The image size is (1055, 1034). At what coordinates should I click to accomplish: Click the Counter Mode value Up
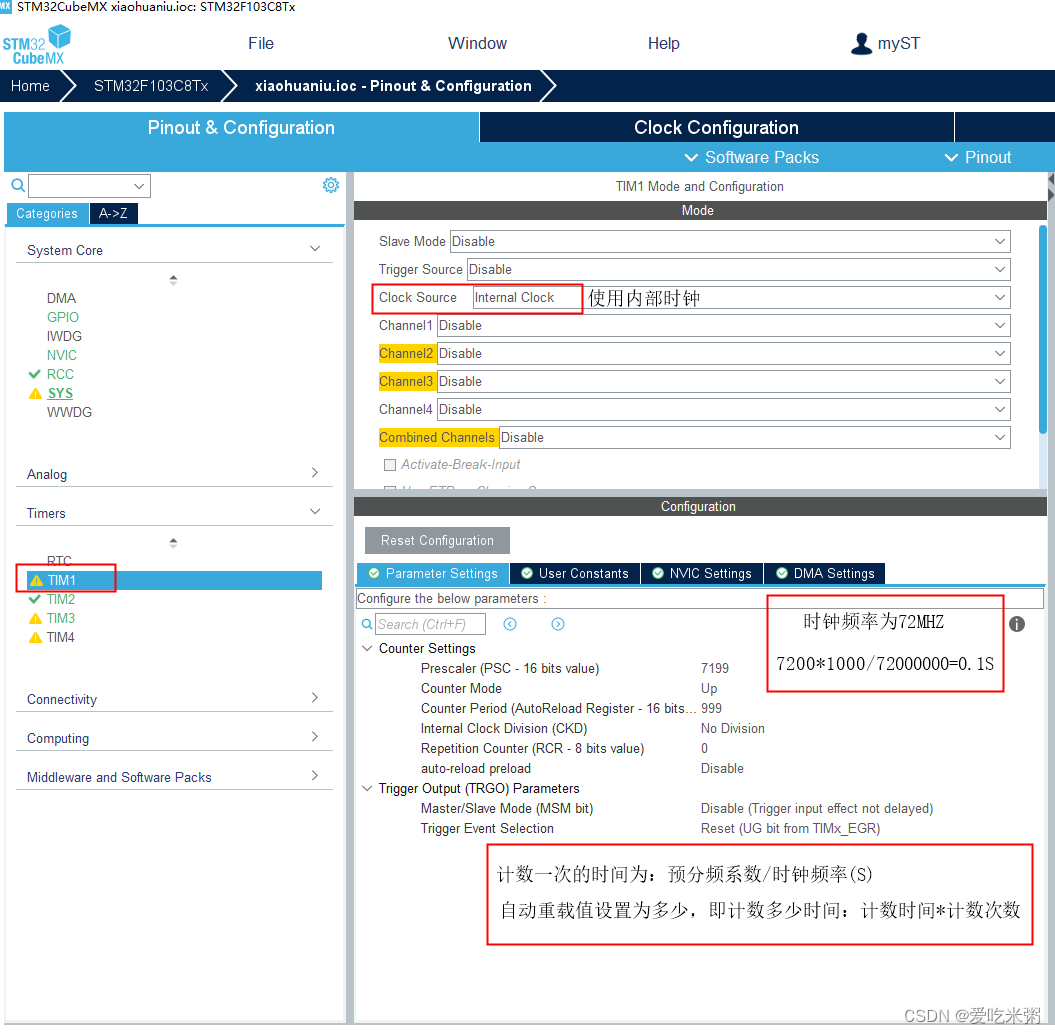point(709,689)
